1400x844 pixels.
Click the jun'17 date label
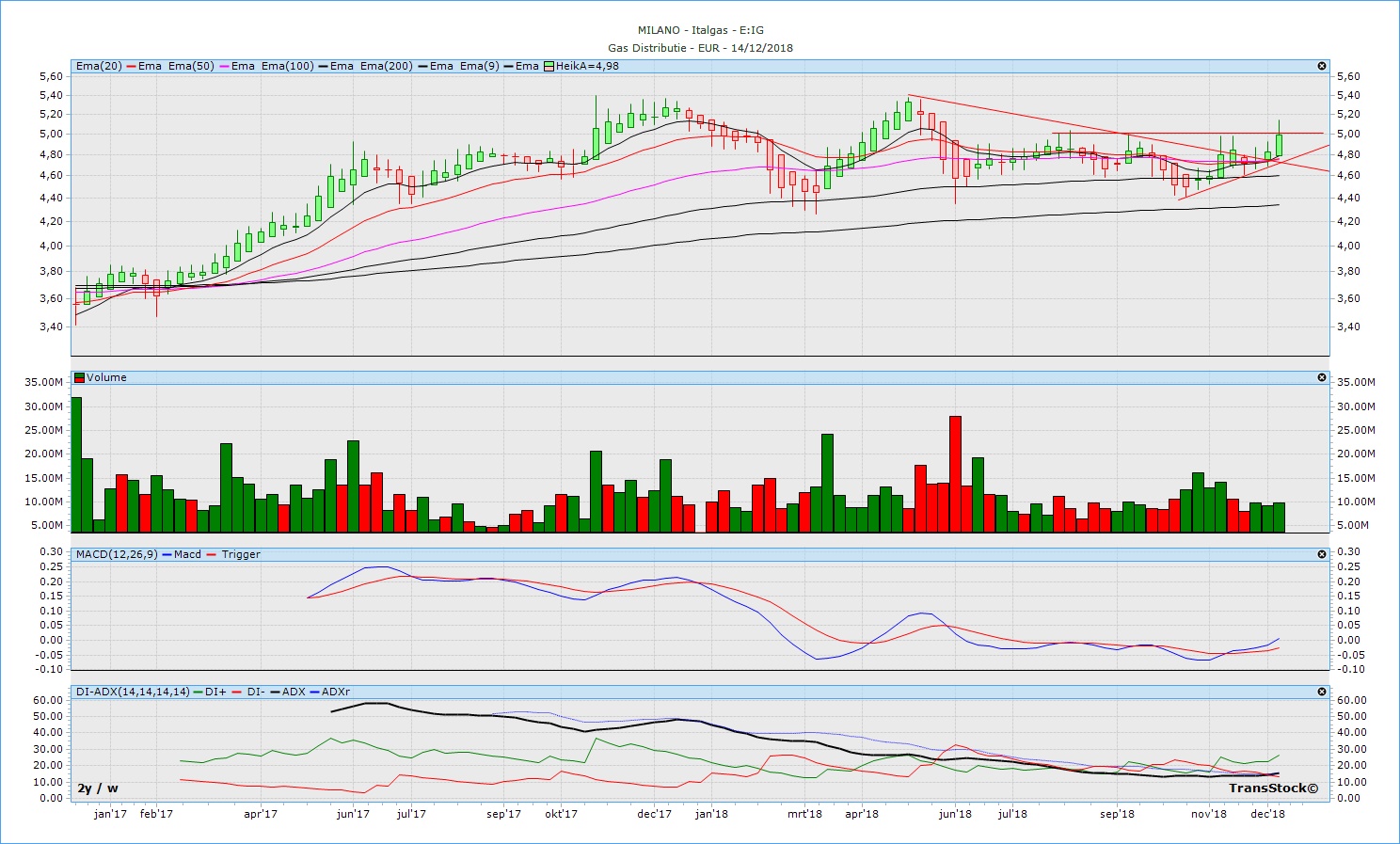353,814
